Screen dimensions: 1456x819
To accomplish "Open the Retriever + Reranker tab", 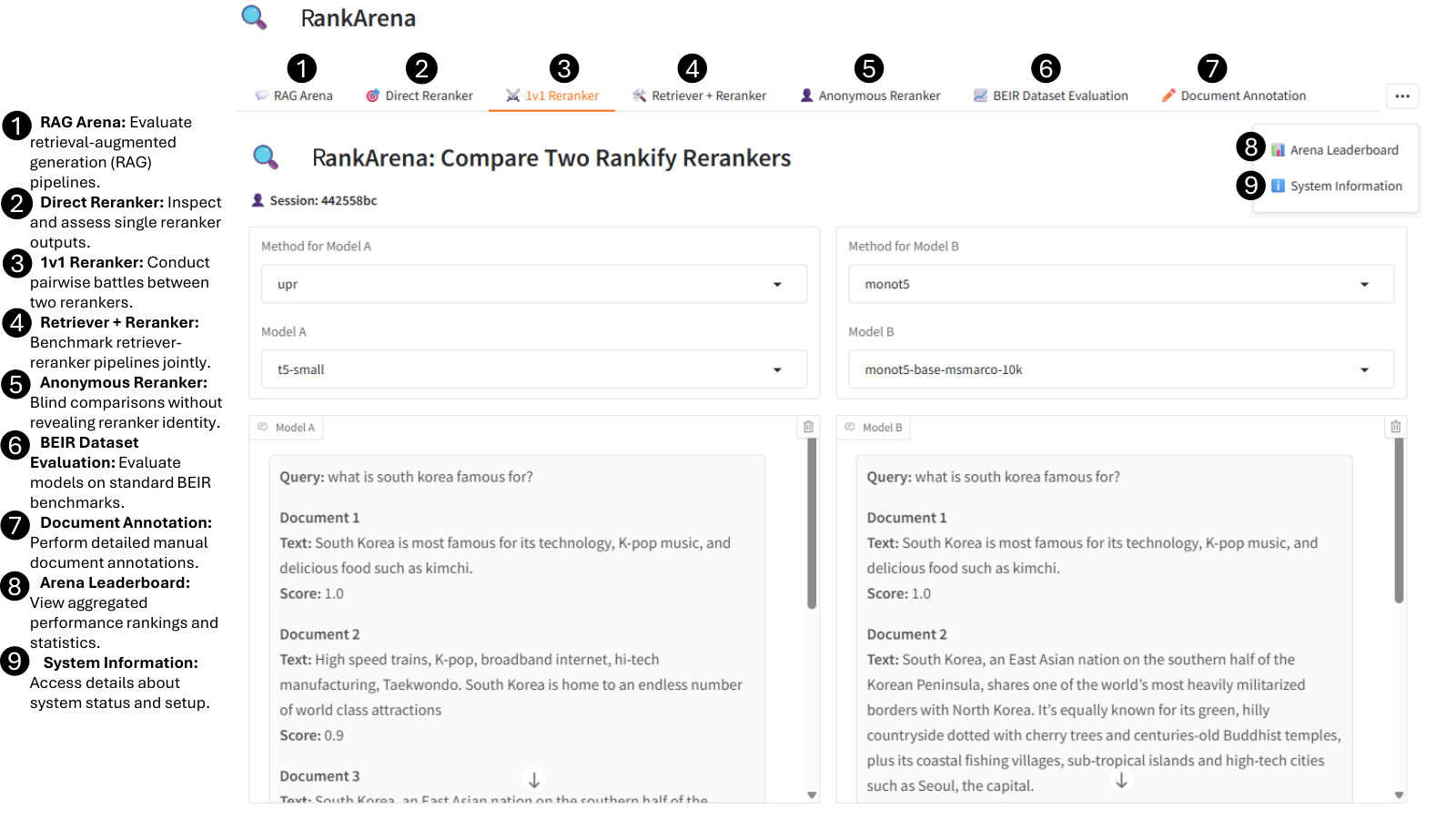I will tap(700, 96).
